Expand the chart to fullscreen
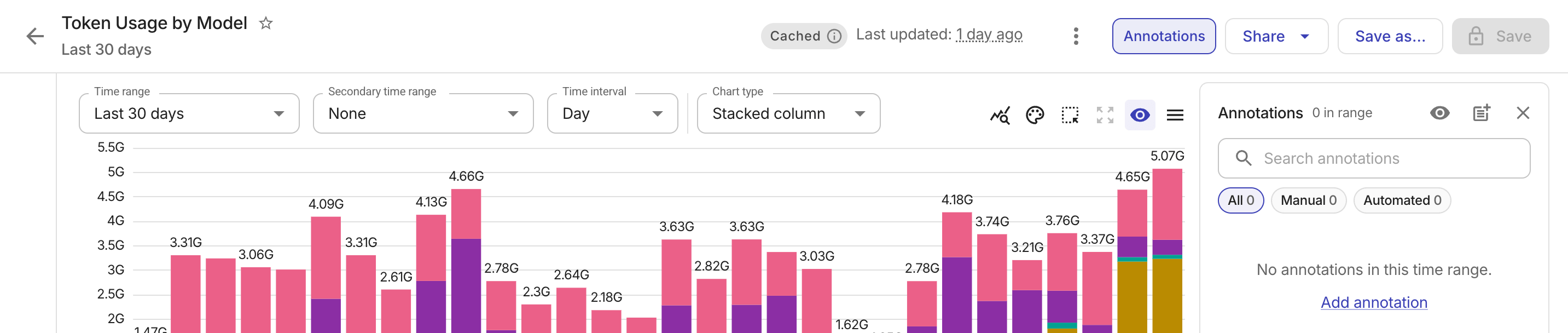 tap(1105, 114)
